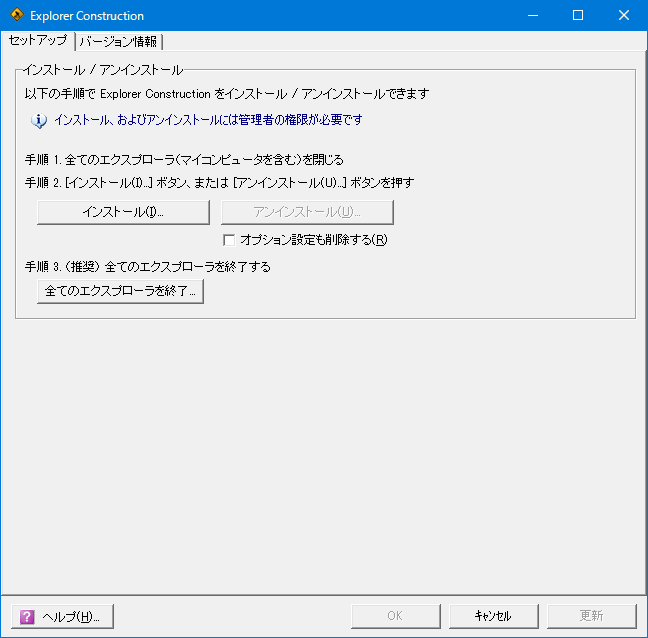This screenshot has width=648, height=638.
Task: Click the キャンセル button
Action: pos(493,616)
